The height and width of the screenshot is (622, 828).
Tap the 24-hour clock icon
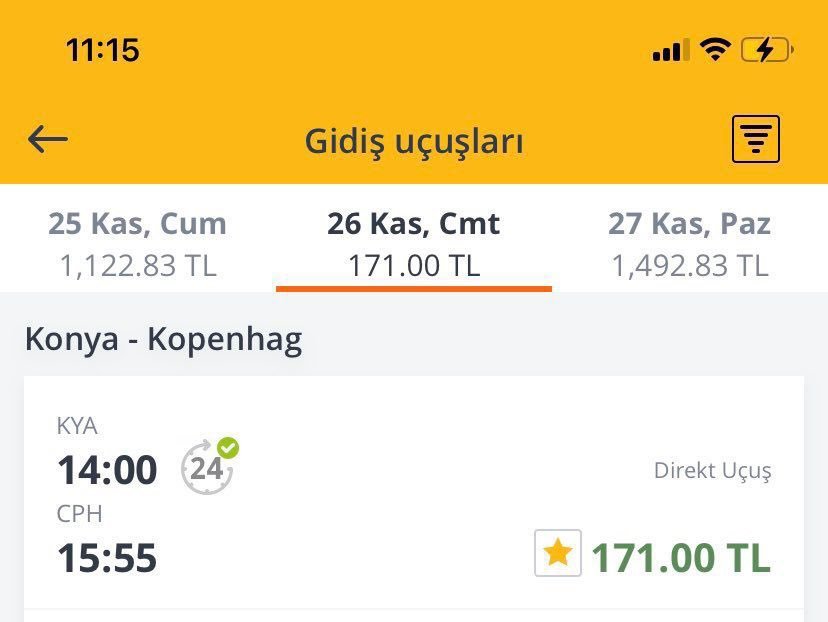pyautogui.click(x=206, y=469)
